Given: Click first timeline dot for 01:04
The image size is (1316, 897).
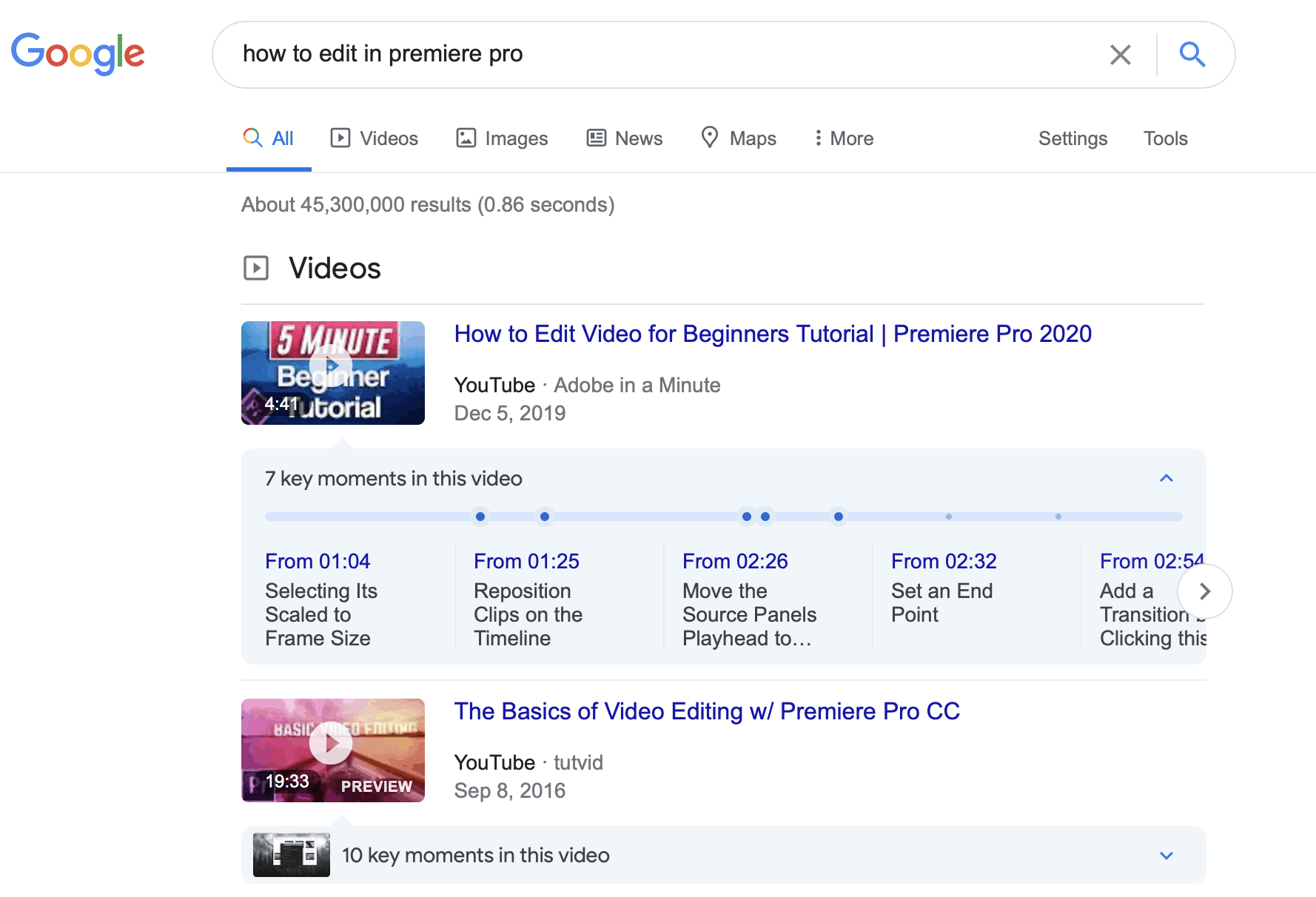Looking at the screenshot, I should tap(480, 517).
